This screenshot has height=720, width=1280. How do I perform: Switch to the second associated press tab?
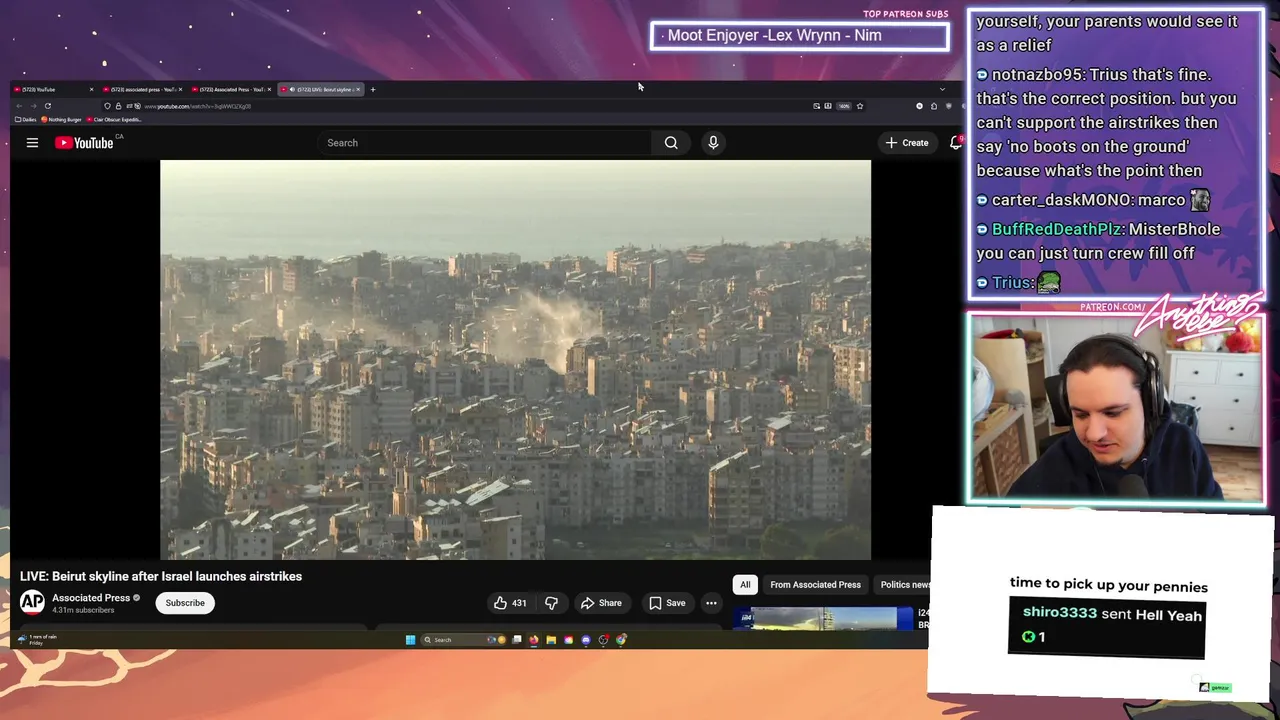tap(143, 90)
